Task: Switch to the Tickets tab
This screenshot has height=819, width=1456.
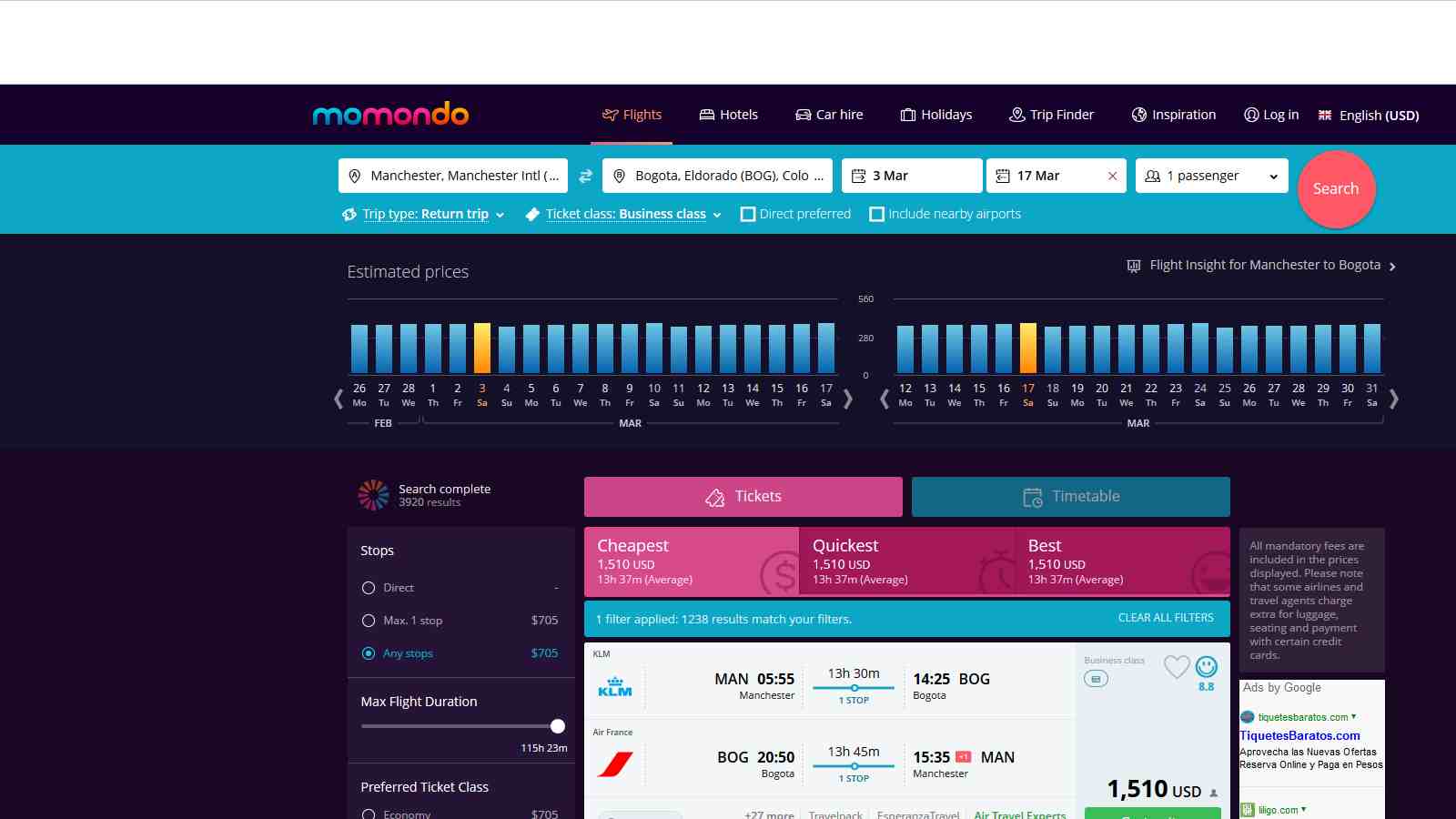Action: click(743, 497)
